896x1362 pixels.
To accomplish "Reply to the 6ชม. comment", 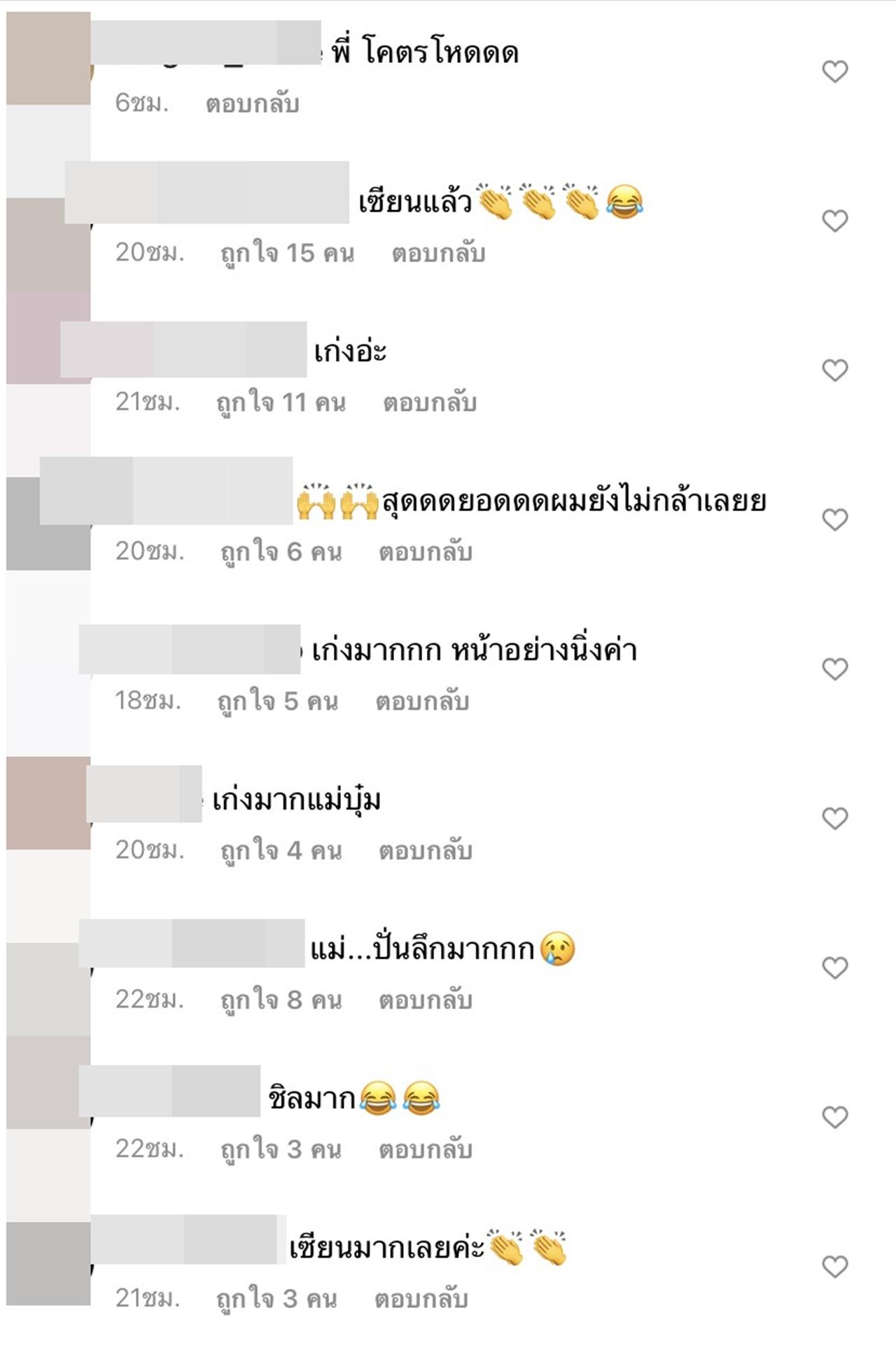I will 252,104.
